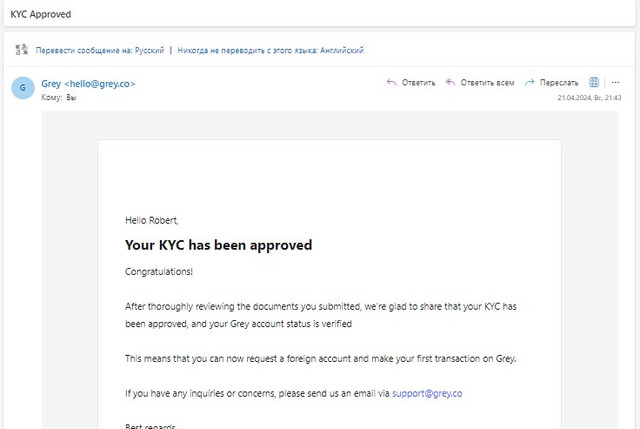Image resolution: width=640 pixels, height=429 pixels.
Task: Click sender name Grey <hello@grey.co>
Action: [x=88, y=84]
